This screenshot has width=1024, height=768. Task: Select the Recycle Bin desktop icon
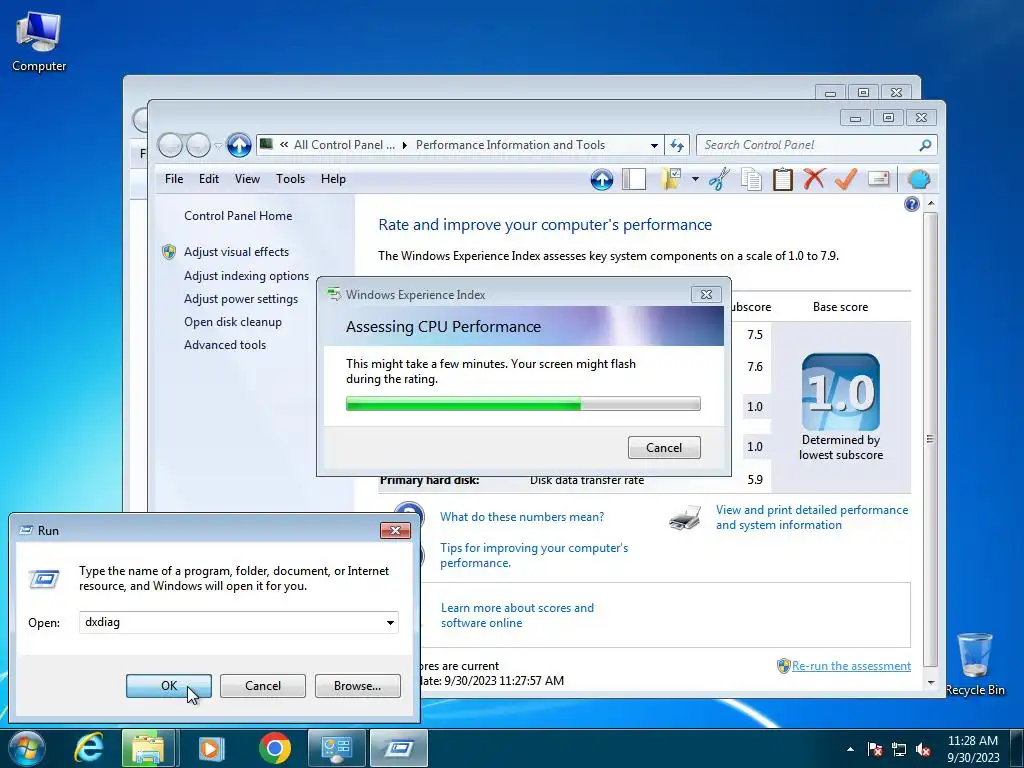pyautogui.click(x=974, y=664)
